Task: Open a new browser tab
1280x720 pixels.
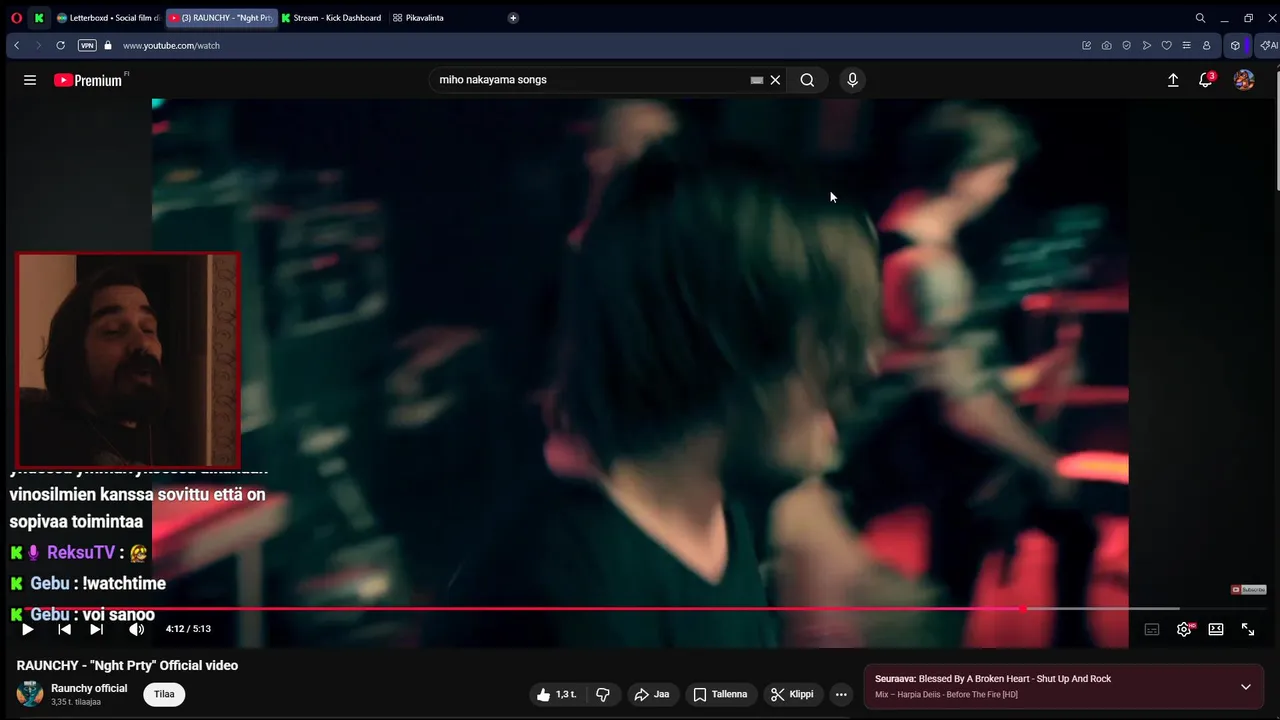Action: [513, 18]
